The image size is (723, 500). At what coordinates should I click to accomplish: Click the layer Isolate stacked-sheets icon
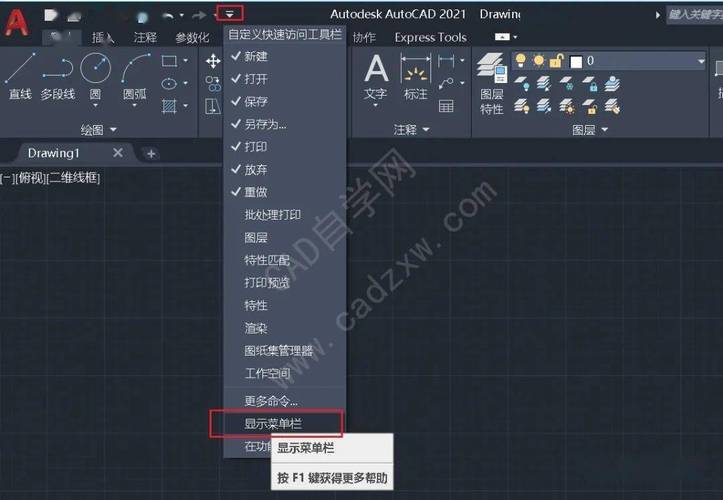coord(544,84)
